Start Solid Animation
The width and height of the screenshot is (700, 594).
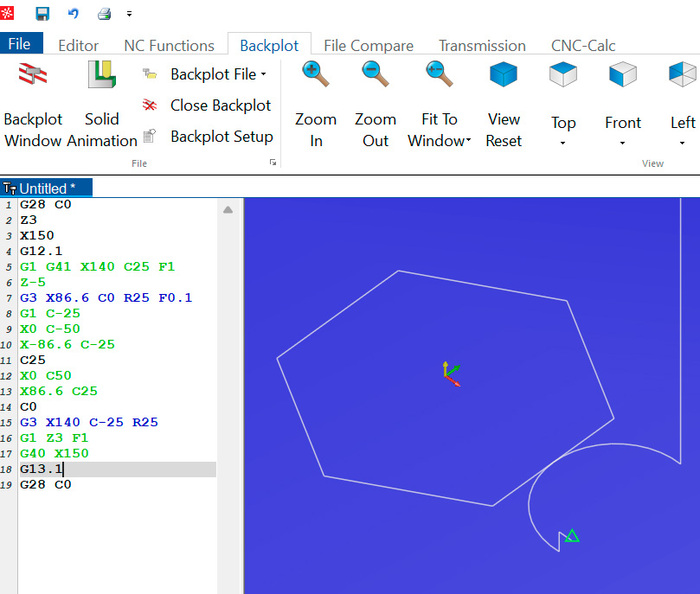click(101, 105)
